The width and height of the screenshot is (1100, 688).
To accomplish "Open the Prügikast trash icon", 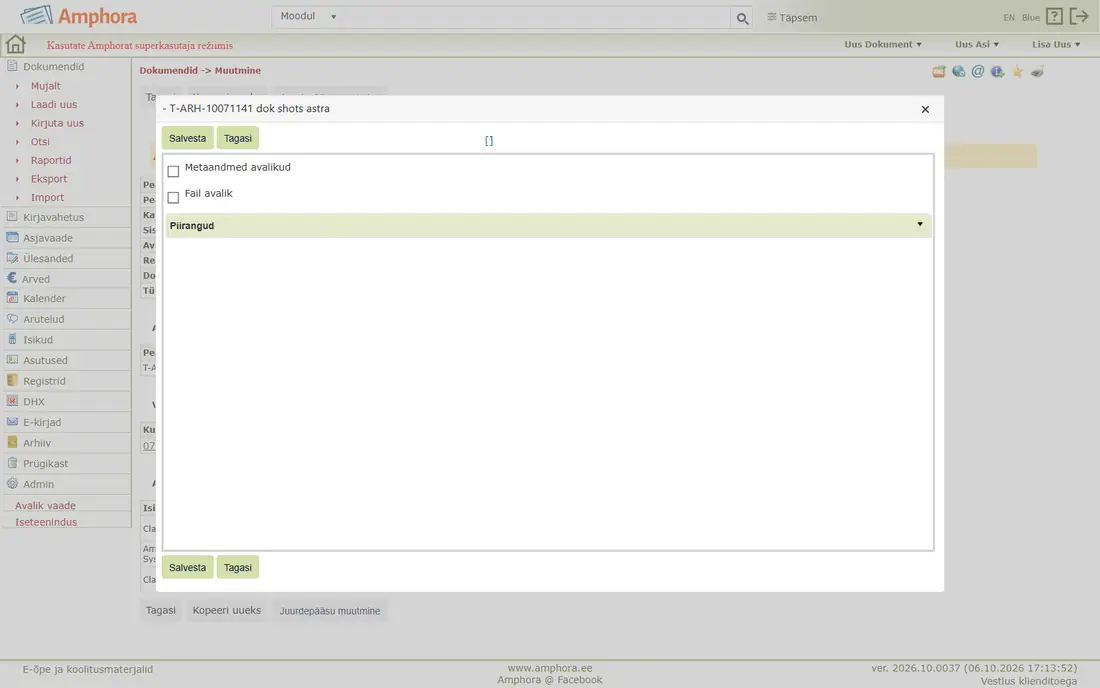I will point(12,463).
